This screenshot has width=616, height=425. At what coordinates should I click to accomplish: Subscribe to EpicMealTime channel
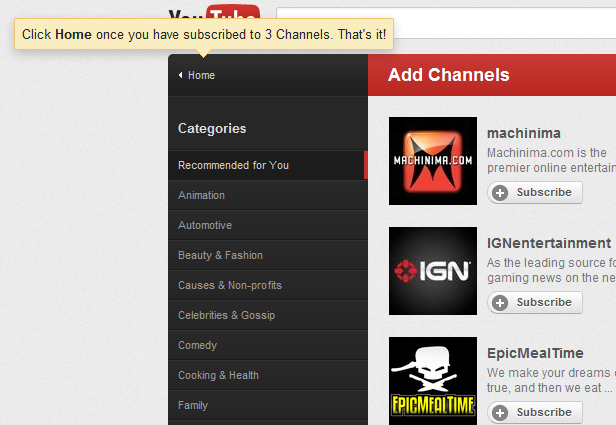tap(535, 412)
